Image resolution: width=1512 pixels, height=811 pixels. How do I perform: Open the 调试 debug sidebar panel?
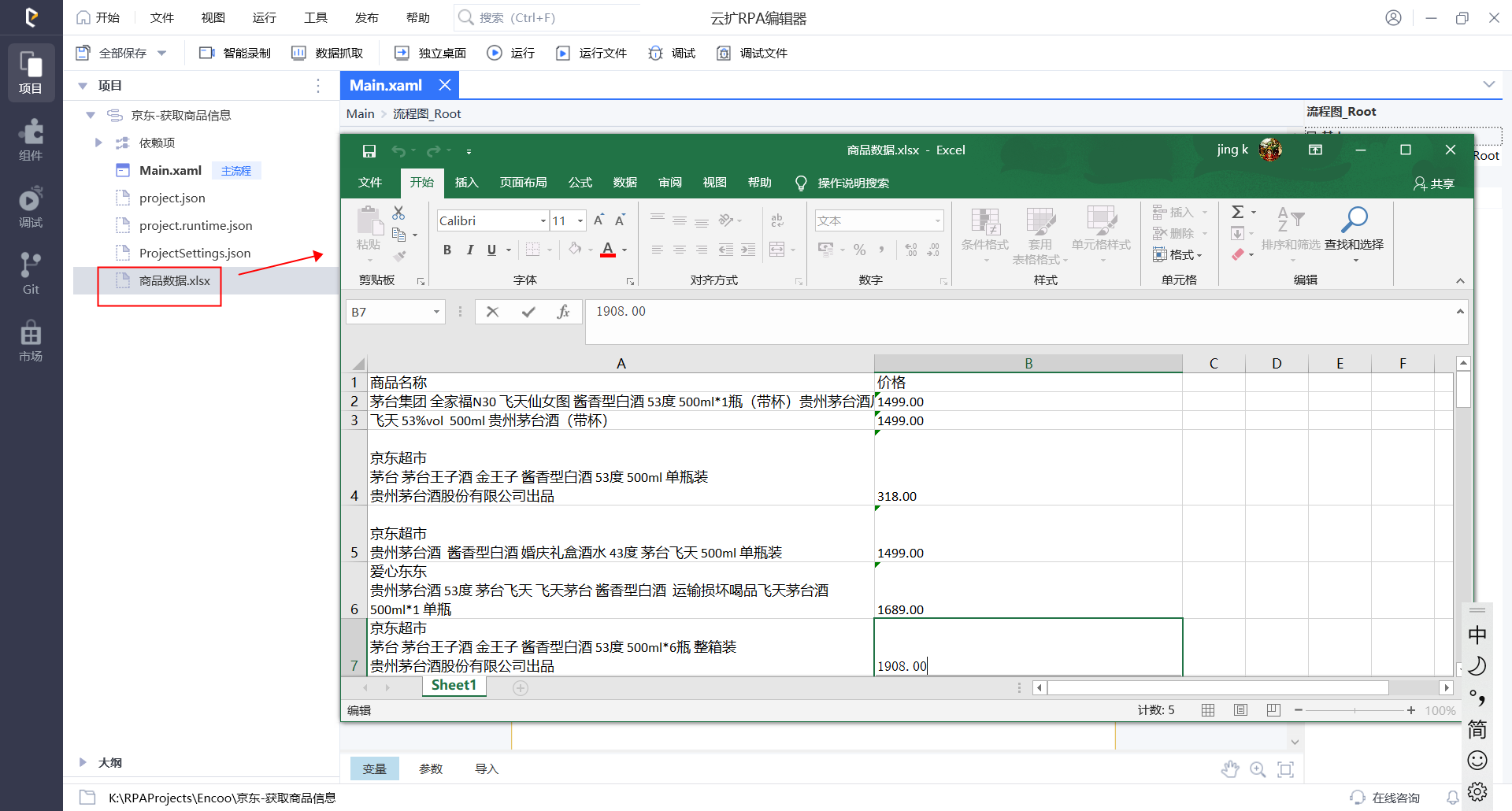click(x=31, y=207)
